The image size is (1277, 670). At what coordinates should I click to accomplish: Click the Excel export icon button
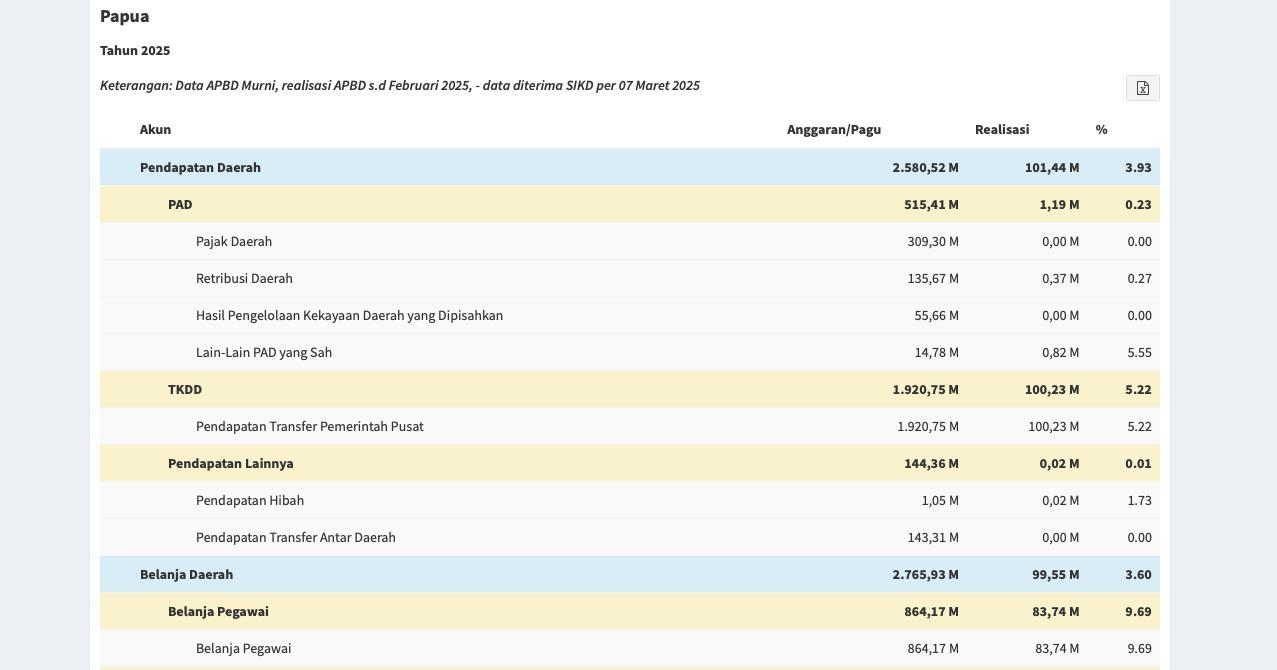(x=1142, y=88)
